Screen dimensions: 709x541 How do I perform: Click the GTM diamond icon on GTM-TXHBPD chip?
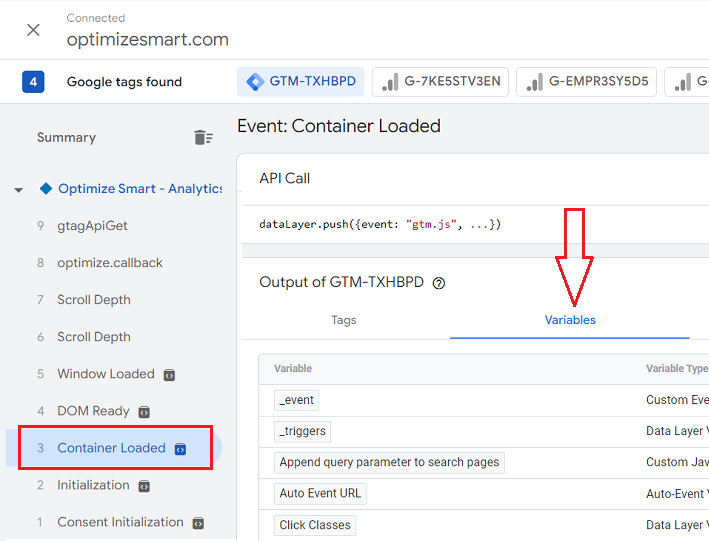(x=255, y=82)
